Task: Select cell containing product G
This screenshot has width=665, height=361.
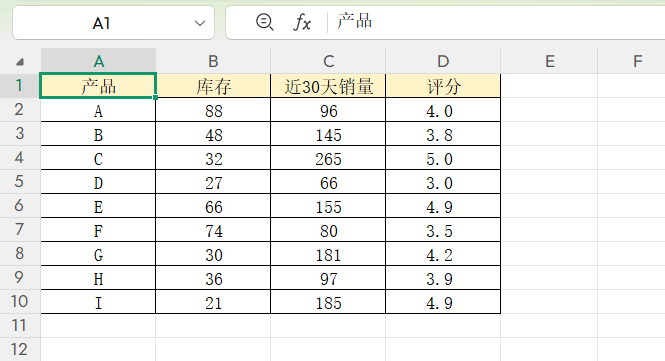Action: coord(98,254)
